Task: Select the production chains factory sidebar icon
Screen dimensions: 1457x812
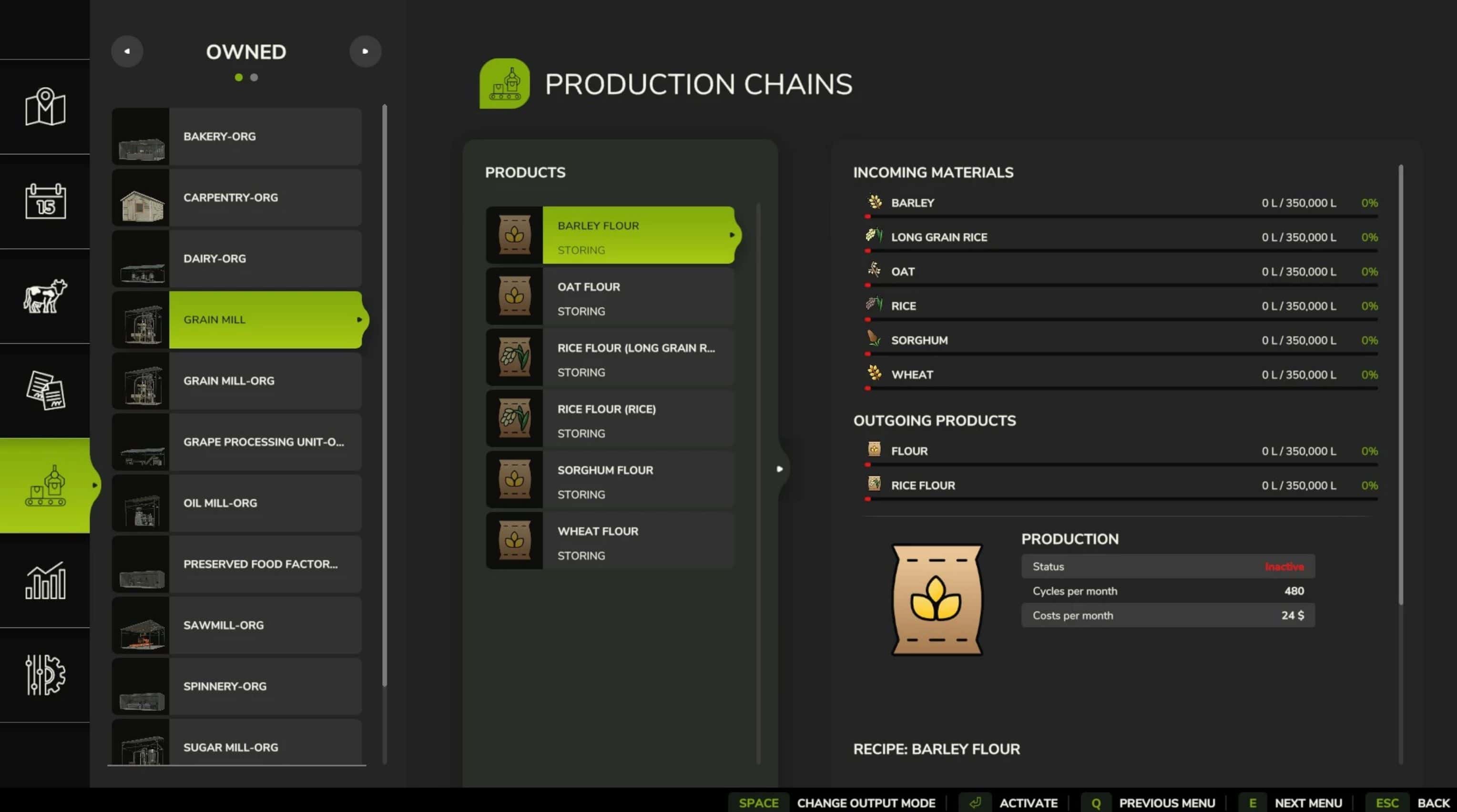Action: (45, 486)
